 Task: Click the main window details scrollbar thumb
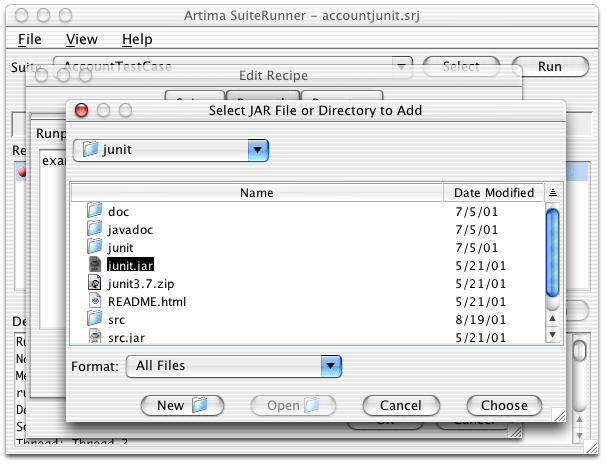(x=579, y=351)
